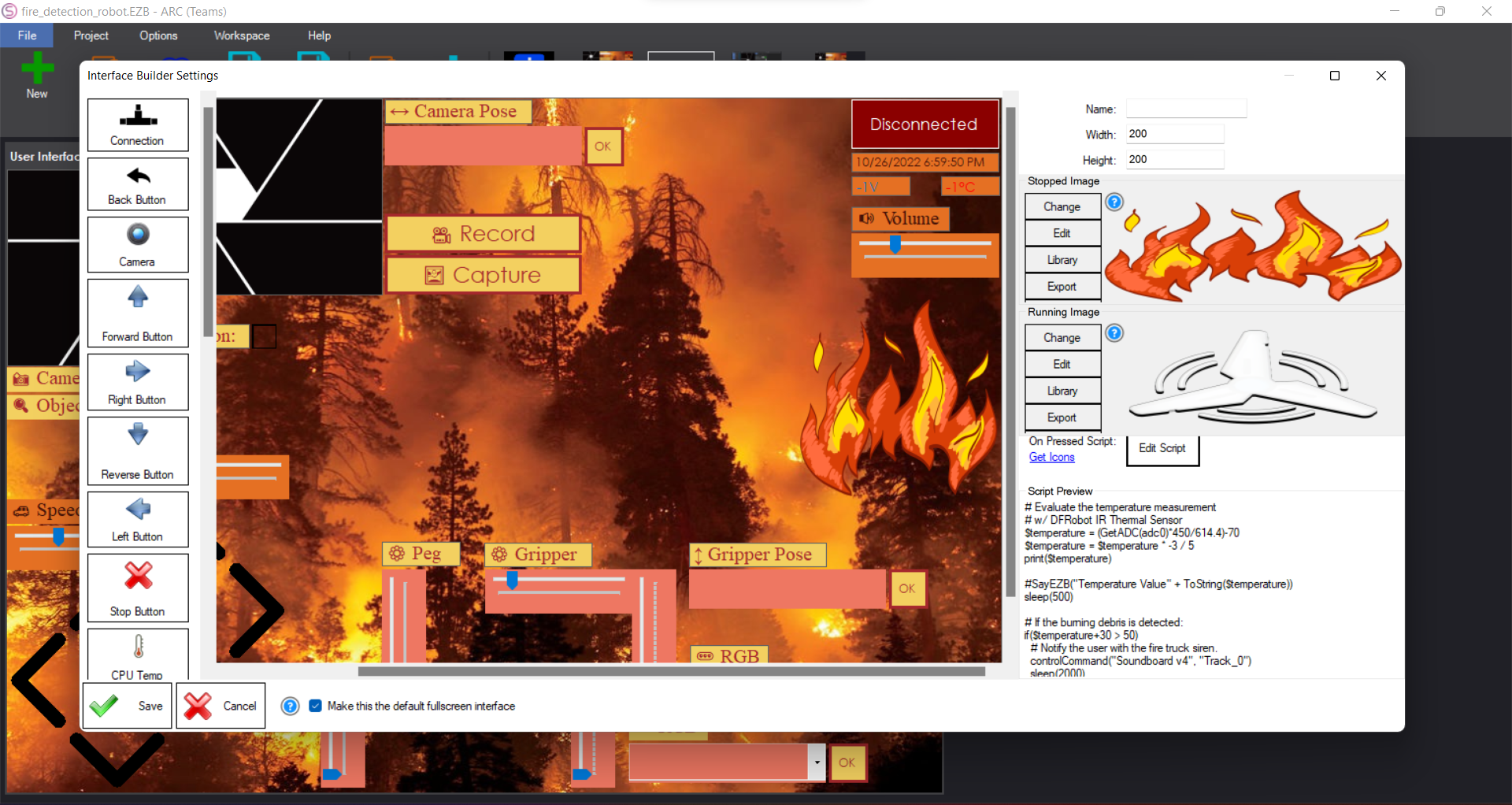Cancel the interface builder settings
Viewport: 1512px width, 805px height.
[x=220, y=706]
